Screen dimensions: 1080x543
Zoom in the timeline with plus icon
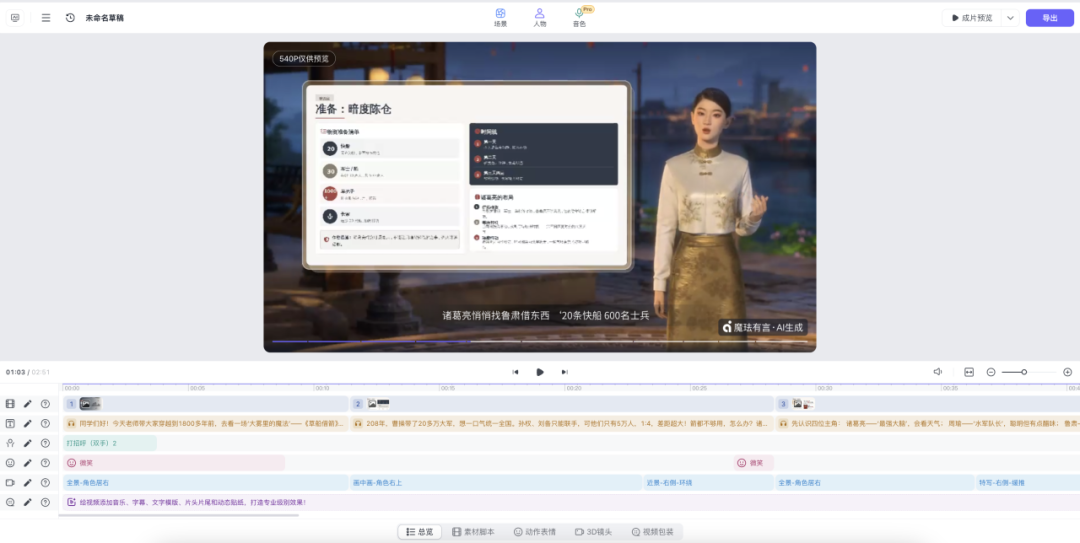tap(1068, 372)
